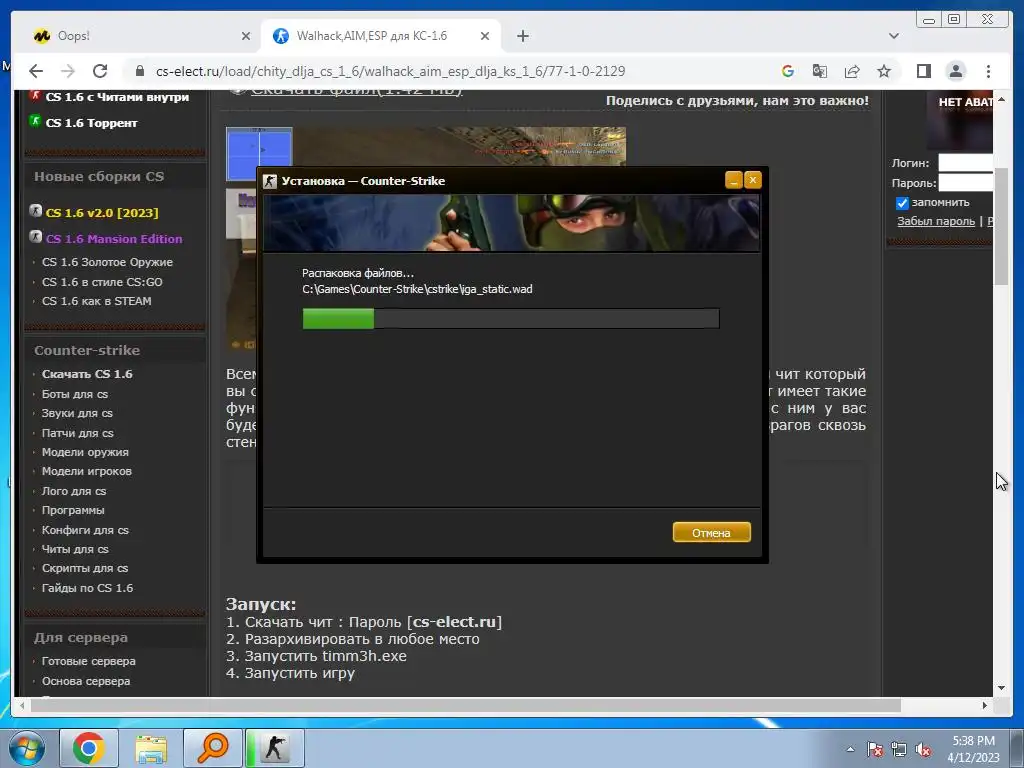The image size is (1024, 768).
Task: Minimize the Counter-Strike installer window
Action: (733, 180)
